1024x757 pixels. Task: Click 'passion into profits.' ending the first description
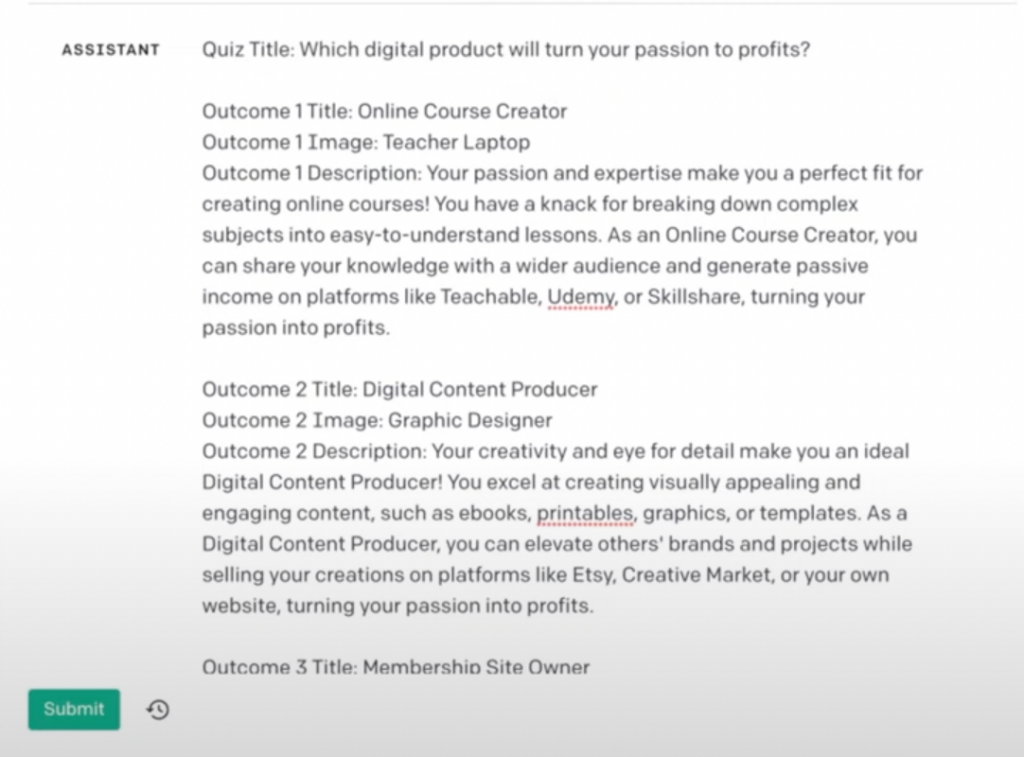[296, 328]
